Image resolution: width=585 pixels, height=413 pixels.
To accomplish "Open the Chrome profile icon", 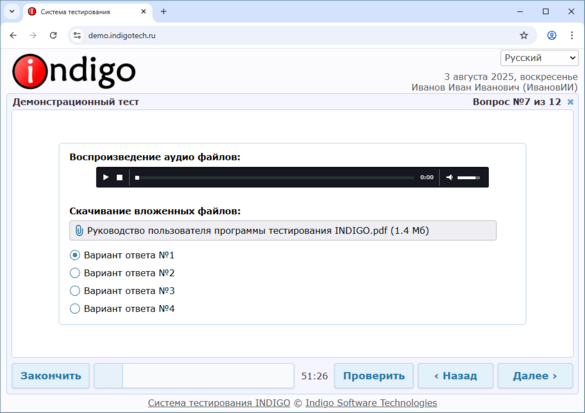I will [552, 35].
